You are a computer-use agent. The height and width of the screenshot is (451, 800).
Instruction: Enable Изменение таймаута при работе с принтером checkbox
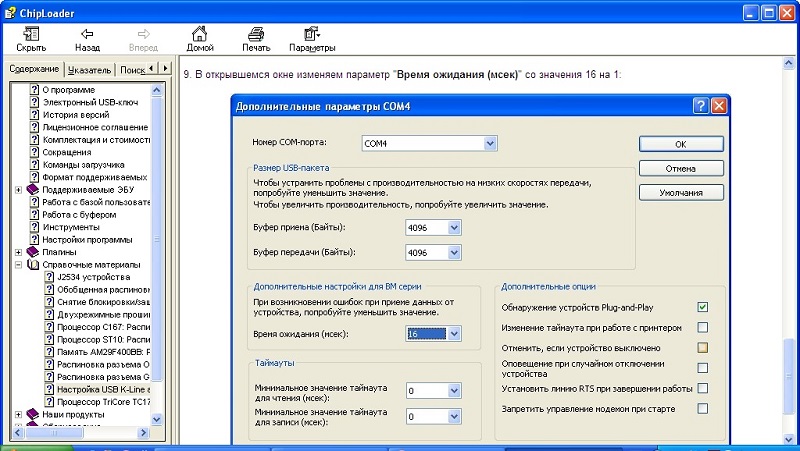tap(702, 327)
